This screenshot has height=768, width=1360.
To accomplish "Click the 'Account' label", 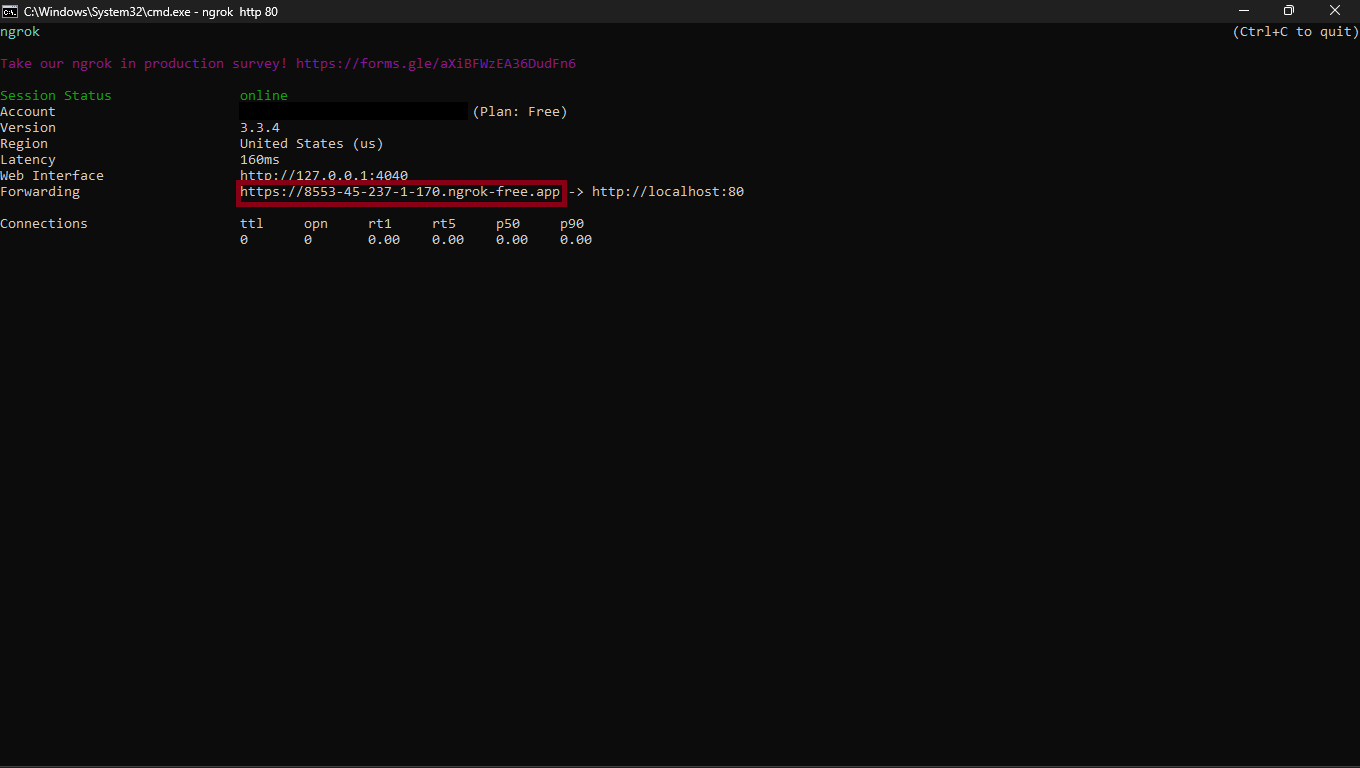I will coord(28,112).
